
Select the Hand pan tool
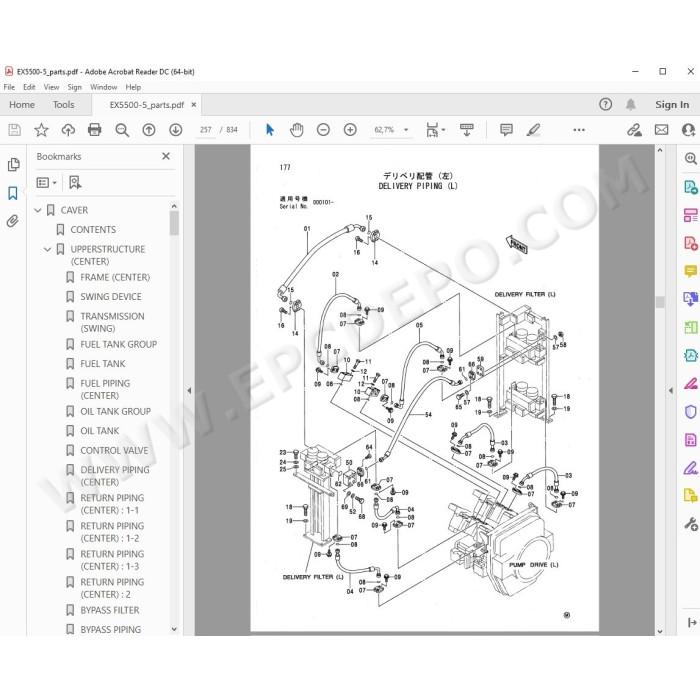pos(296,130)
